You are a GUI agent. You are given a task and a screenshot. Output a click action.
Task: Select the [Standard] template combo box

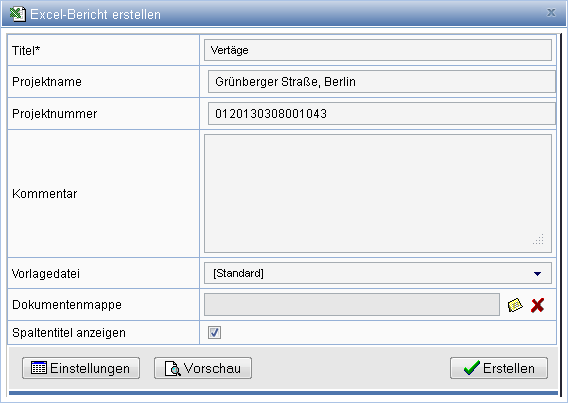click(378, 273)
